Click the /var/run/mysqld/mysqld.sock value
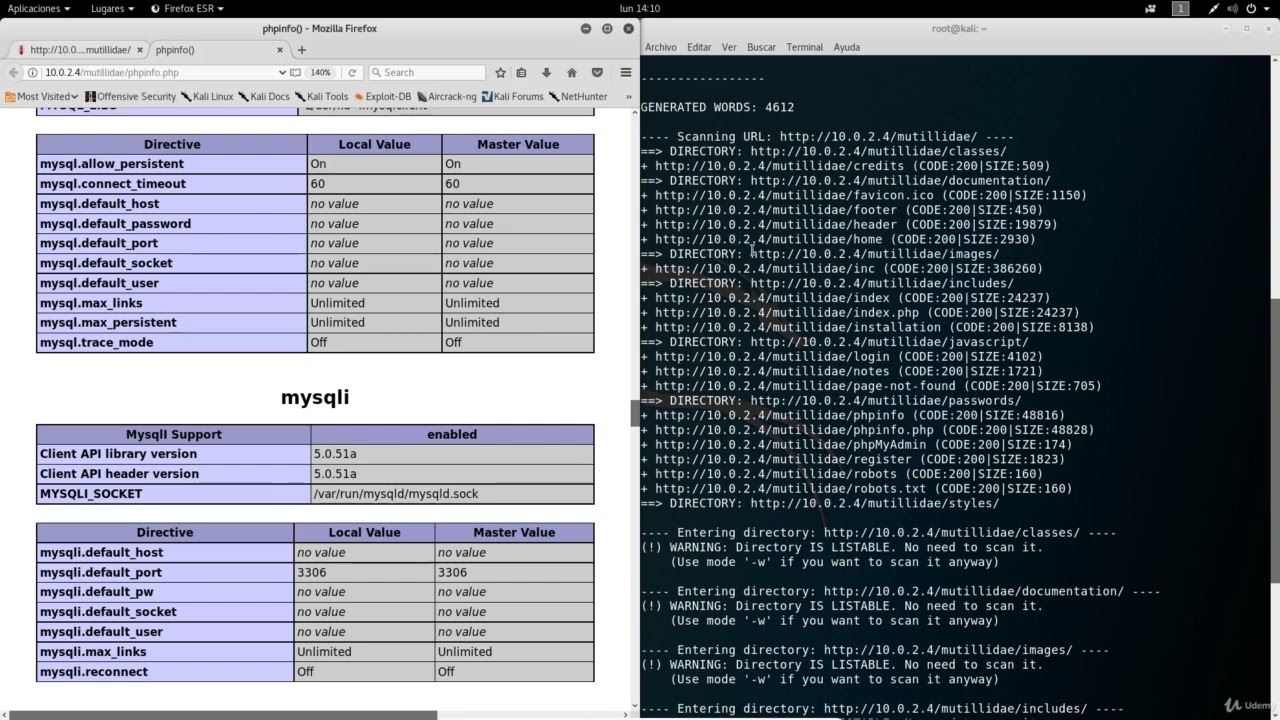Image resolution: width=1280 pixels, height=720 pixels. click(396, 494)
